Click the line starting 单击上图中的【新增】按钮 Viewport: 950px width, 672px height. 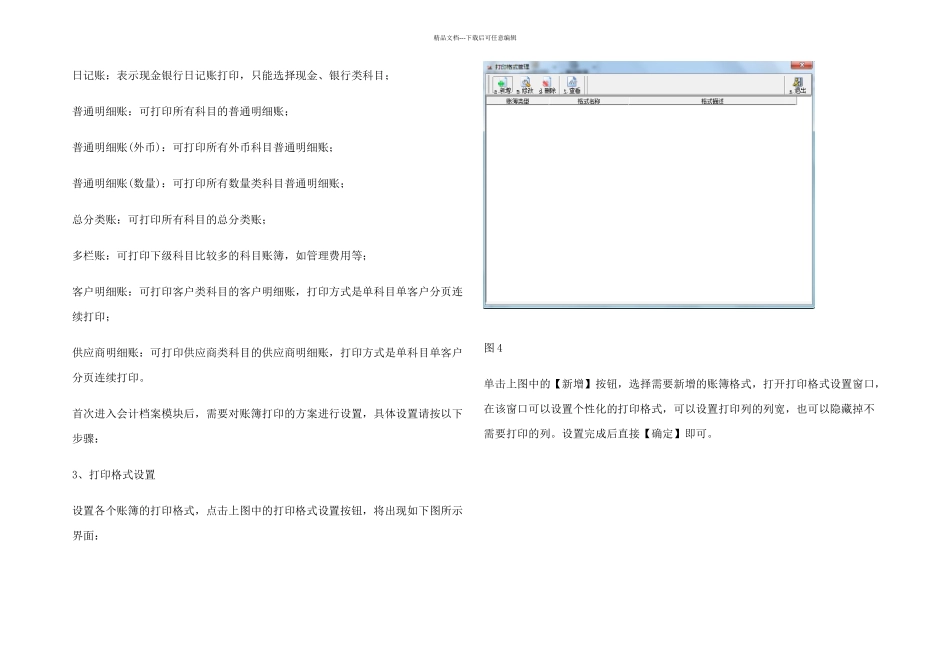tap(682, 384)
